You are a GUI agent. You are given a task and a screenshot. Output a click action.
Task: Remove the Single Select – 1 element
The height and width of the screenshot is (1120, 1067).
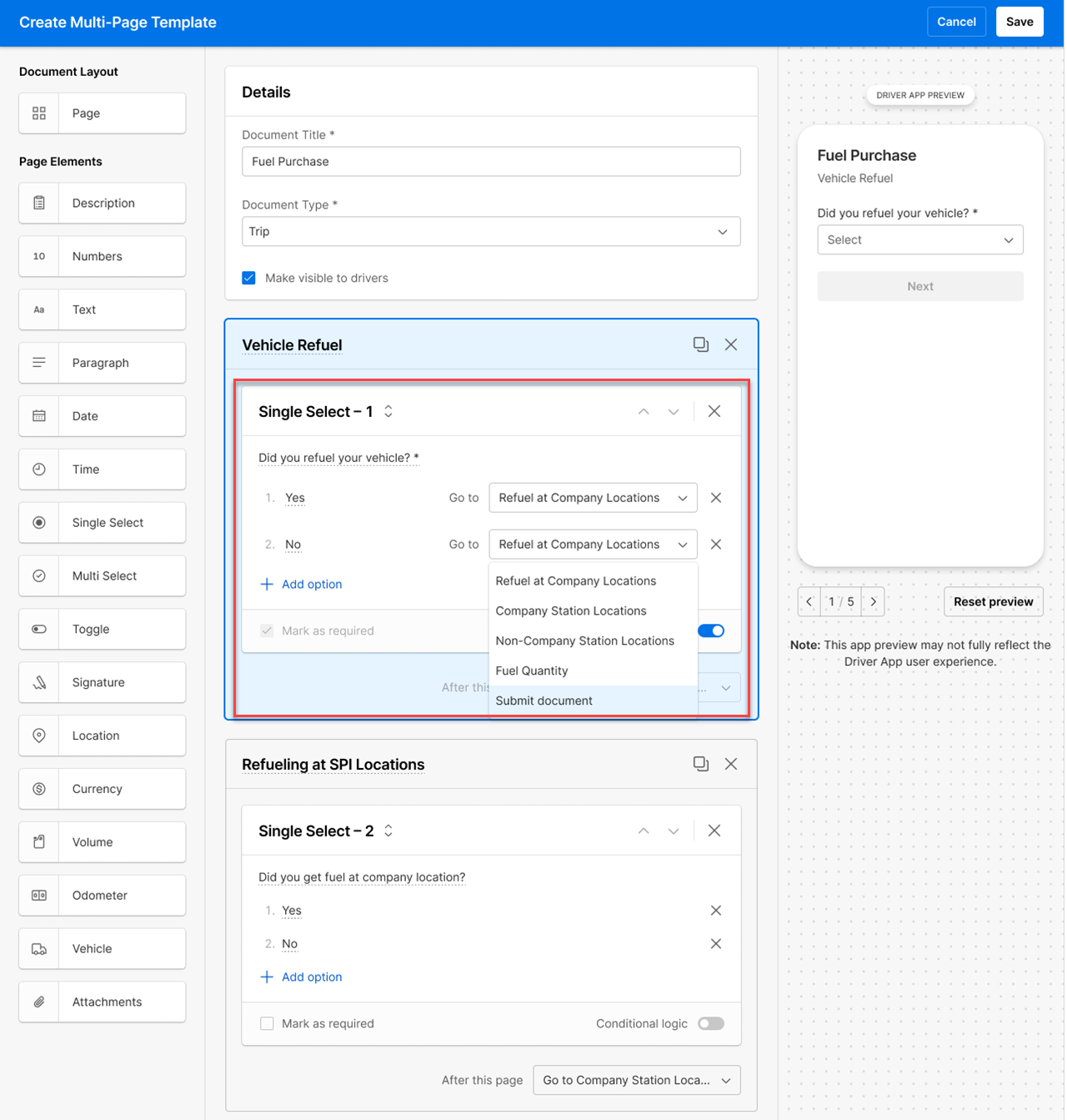714,411
